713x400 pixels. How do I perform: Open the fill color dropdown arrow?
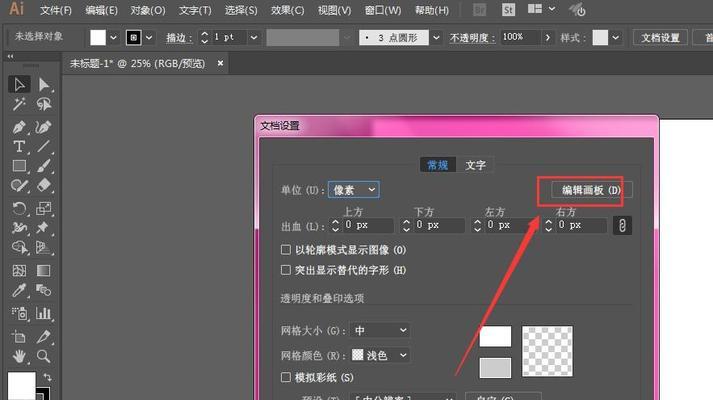[114, 37]
